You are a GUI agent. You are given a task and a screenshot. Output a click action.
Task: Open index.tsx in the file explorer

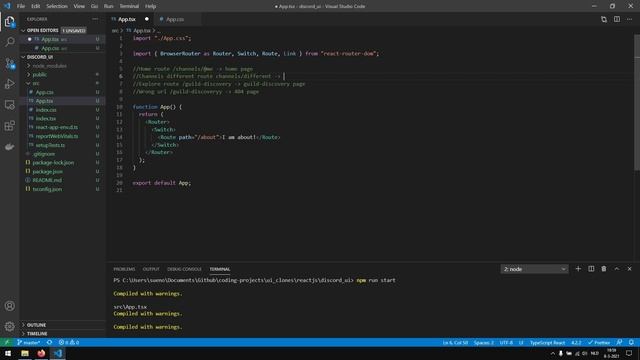[46, 118]
